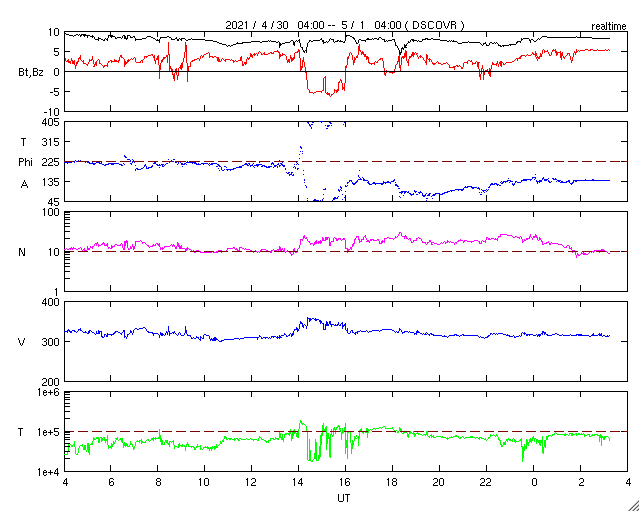The height and width of the screenshot is (512, 640).
Task: Select the plot title containing "DSCOVR"
Action: 345,25
